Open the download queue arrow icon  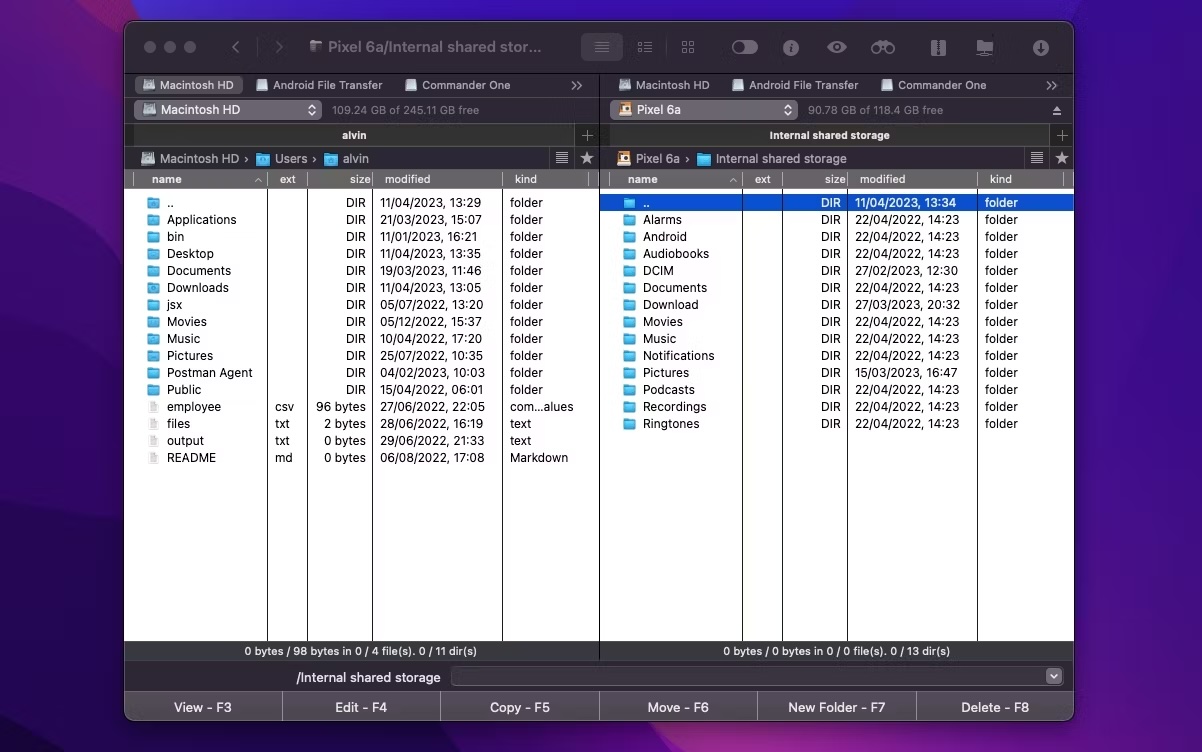(x=1041, y=47)
